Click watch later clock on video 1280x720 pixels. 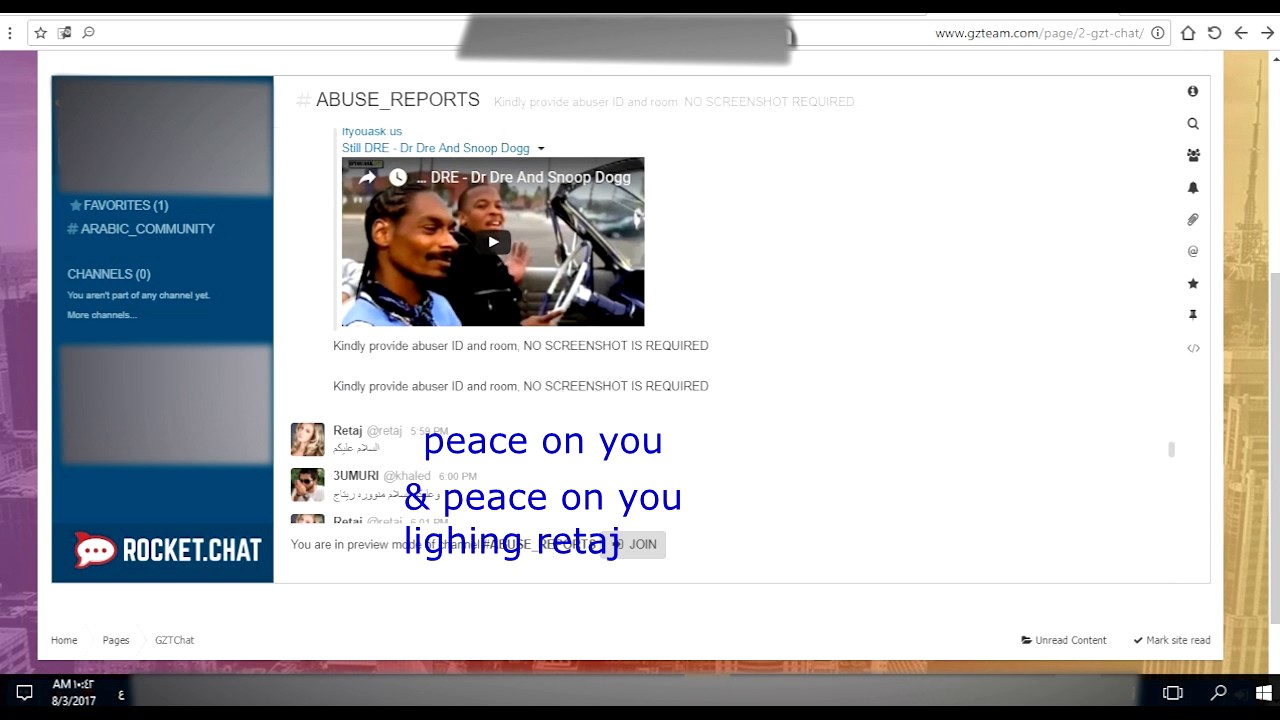[x=398, y=177]
